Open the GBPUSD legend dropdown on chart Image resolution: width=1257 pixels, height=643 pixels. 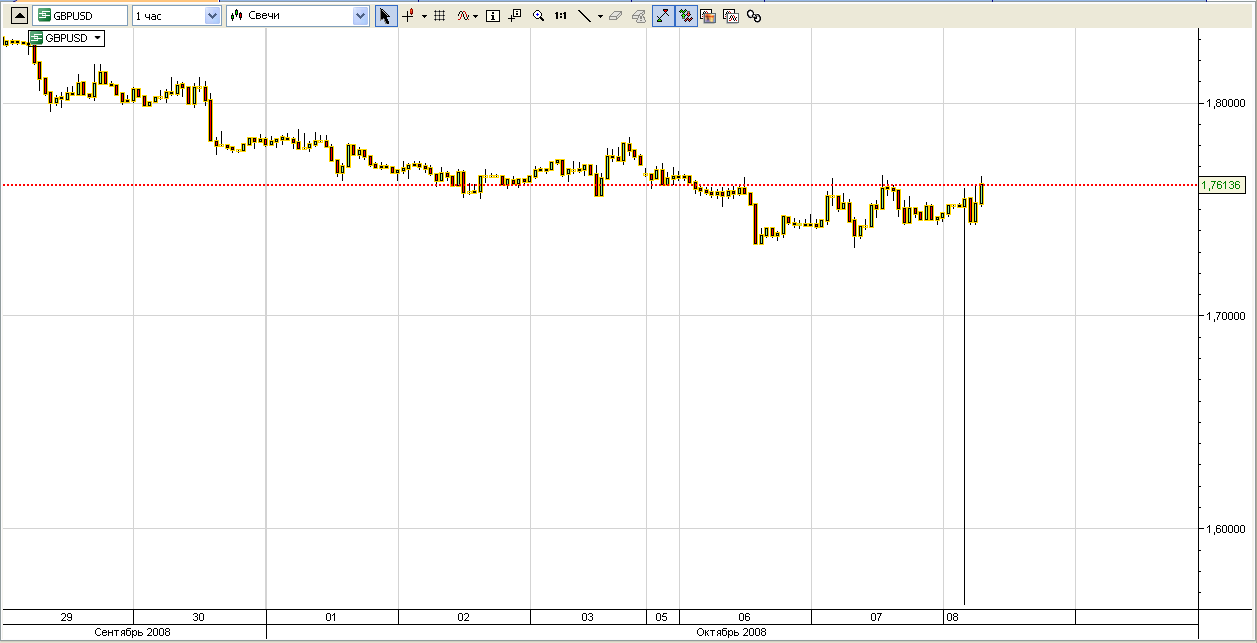pyautogui.click(x=98, y=38)
